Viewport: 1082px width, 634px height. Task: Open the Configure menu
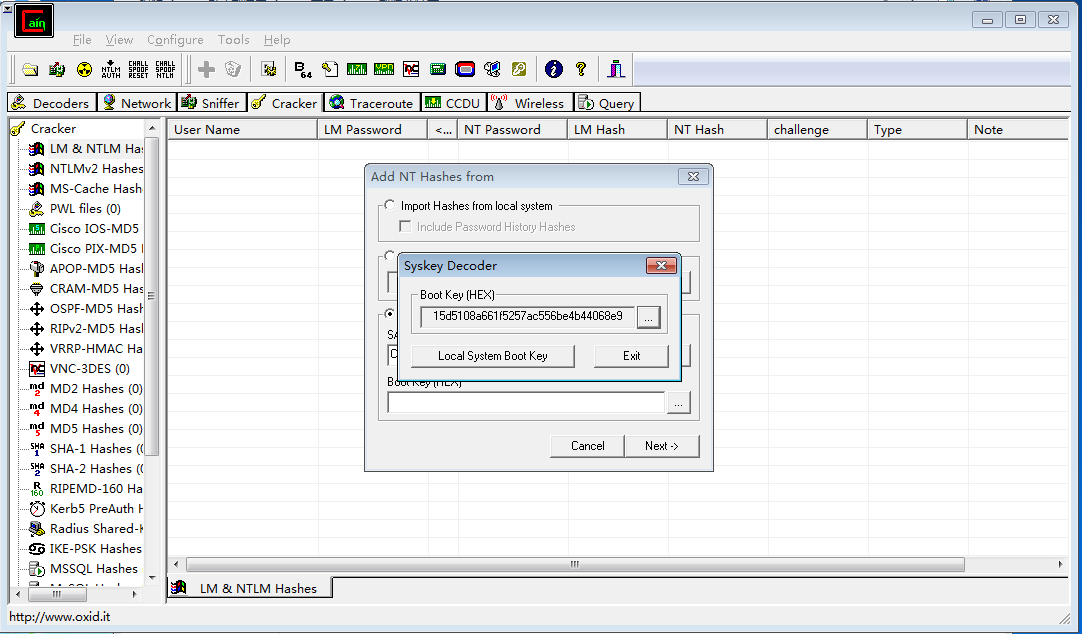(175, 40)
